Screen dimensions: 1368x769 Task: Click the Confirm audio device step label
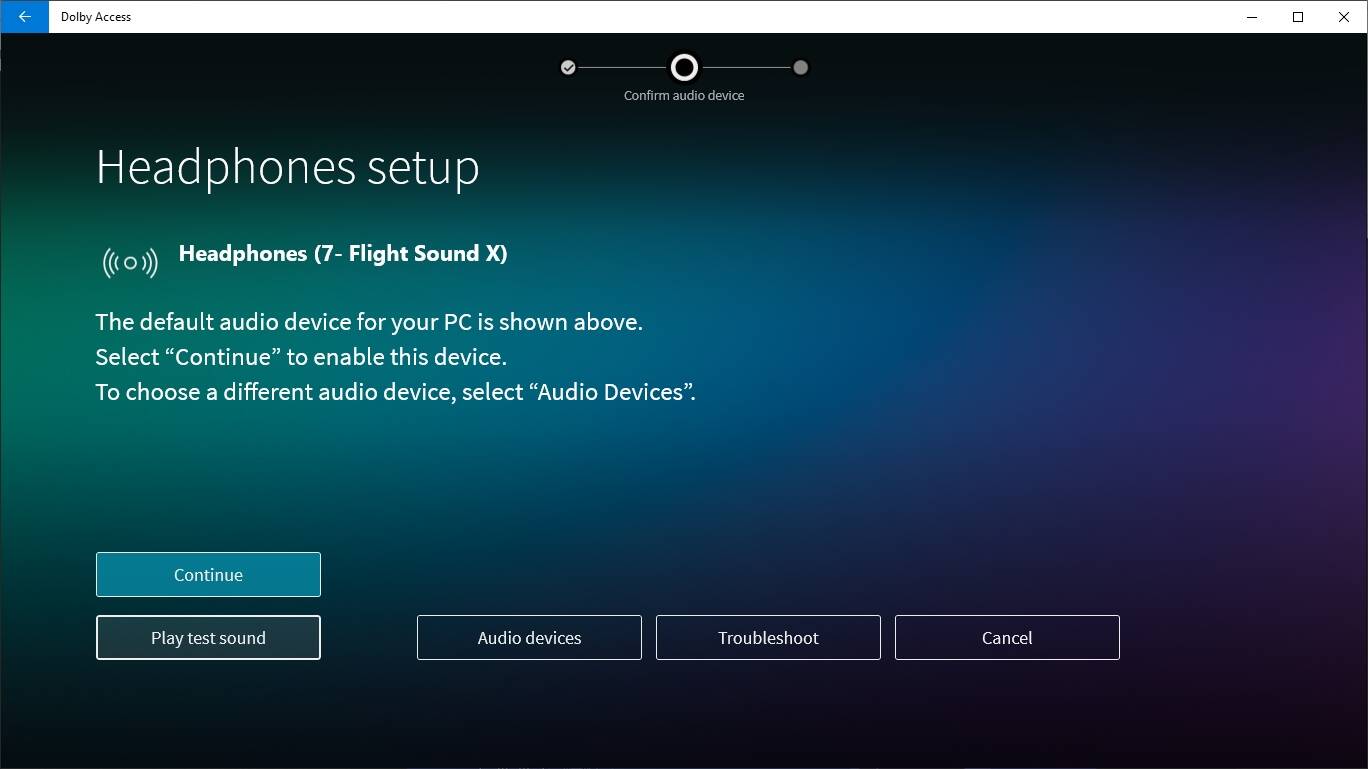[684, 96]
